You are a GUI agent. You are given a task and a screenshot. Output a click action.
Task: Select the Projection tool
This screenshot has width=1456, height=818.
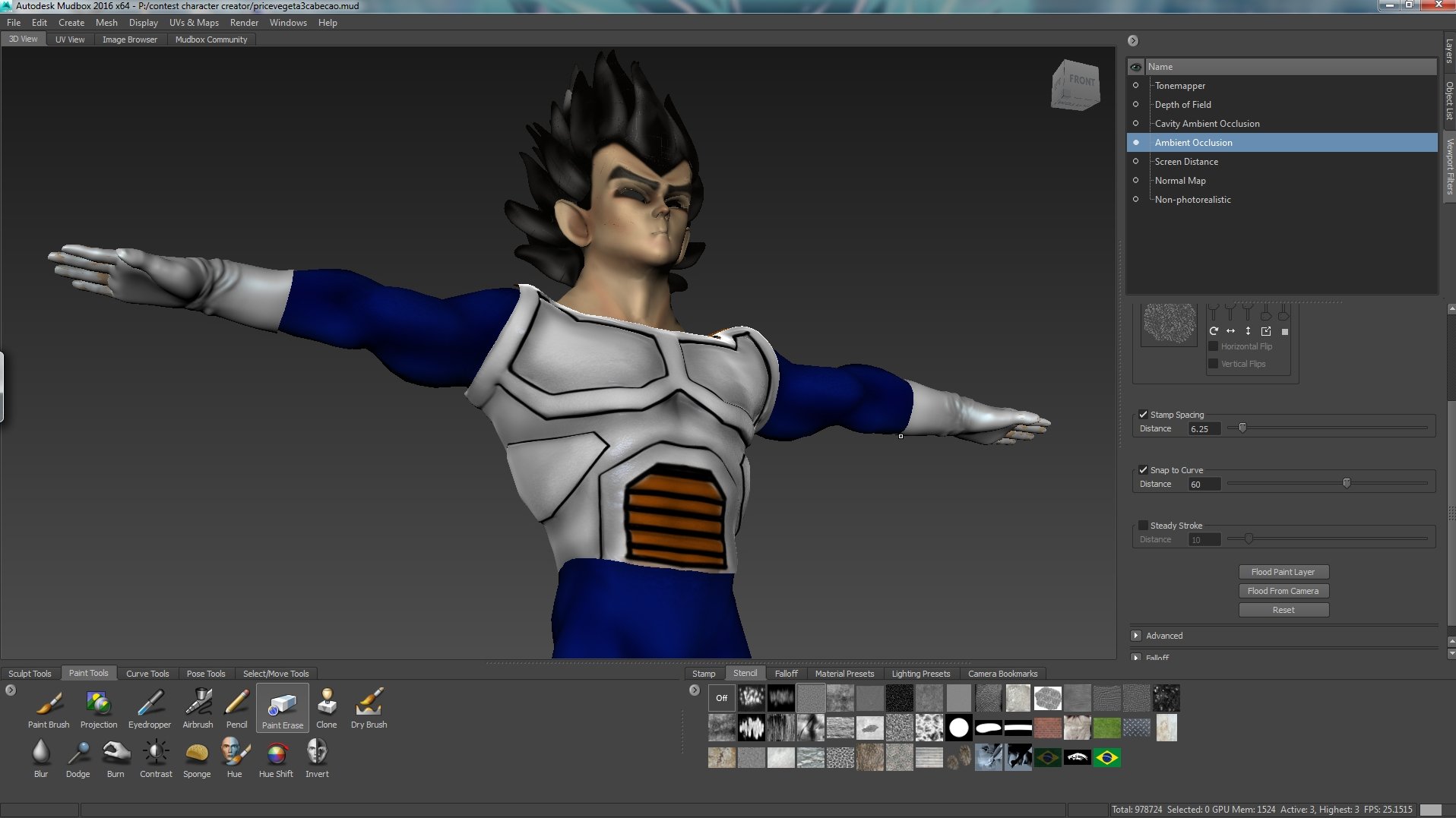point(99,709)
